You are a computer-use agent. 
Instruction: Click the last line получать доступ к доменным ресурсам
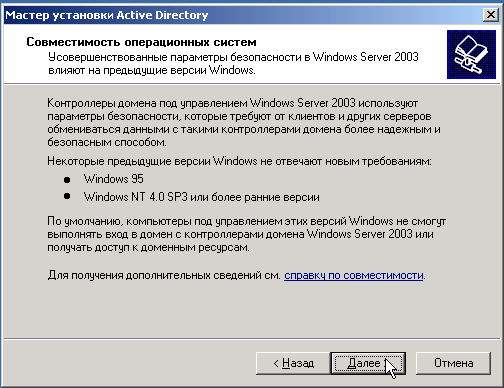(x=148, y=247)
